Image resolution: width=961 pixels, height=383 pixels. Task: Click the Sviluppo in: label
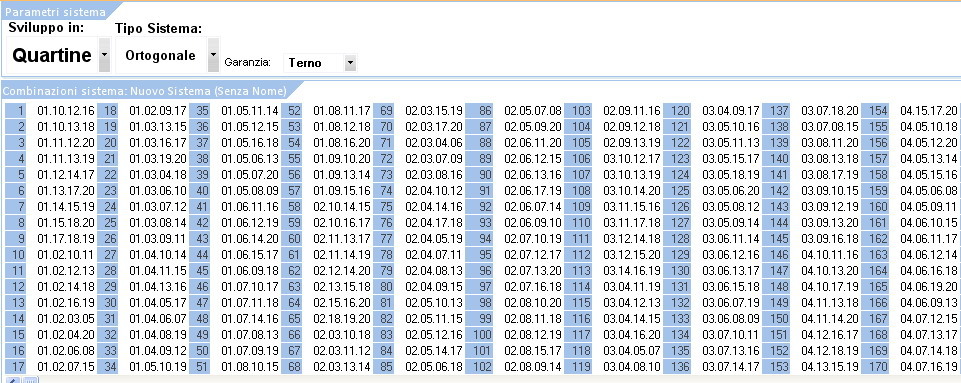pos(47,28)
